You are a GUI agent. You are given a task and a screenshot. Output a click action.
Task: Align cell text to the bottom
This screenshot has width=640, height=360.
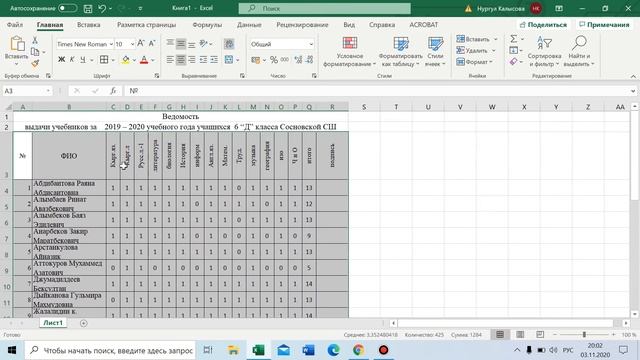(191, 43)
